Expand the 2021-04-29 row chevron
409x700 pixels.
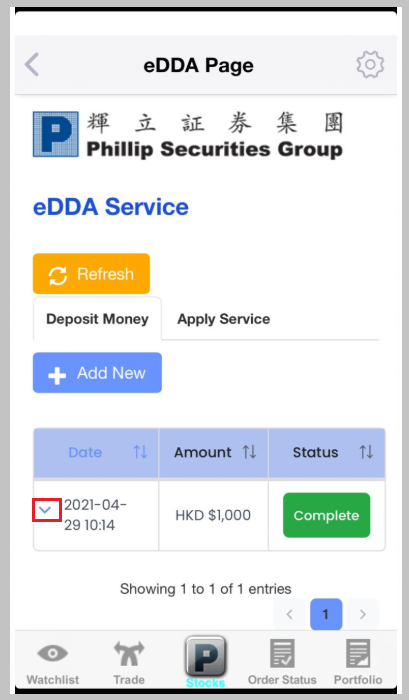(x=46, y=510)
